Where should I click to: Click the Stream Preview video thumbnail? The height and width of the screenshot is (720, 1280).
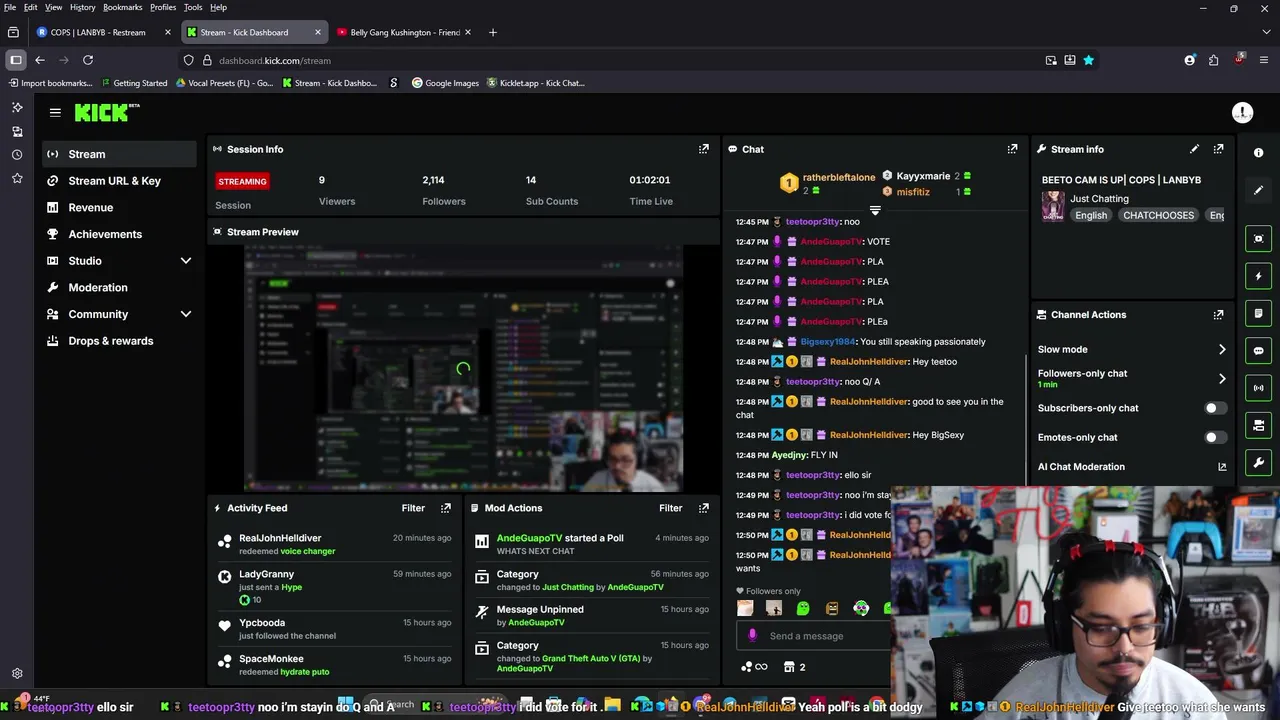pos(463,369)
